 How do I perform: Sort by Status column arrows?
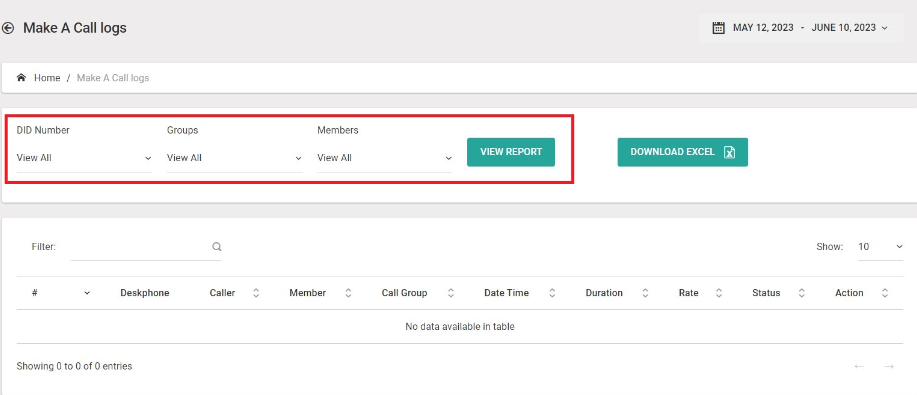coord(802,293)
